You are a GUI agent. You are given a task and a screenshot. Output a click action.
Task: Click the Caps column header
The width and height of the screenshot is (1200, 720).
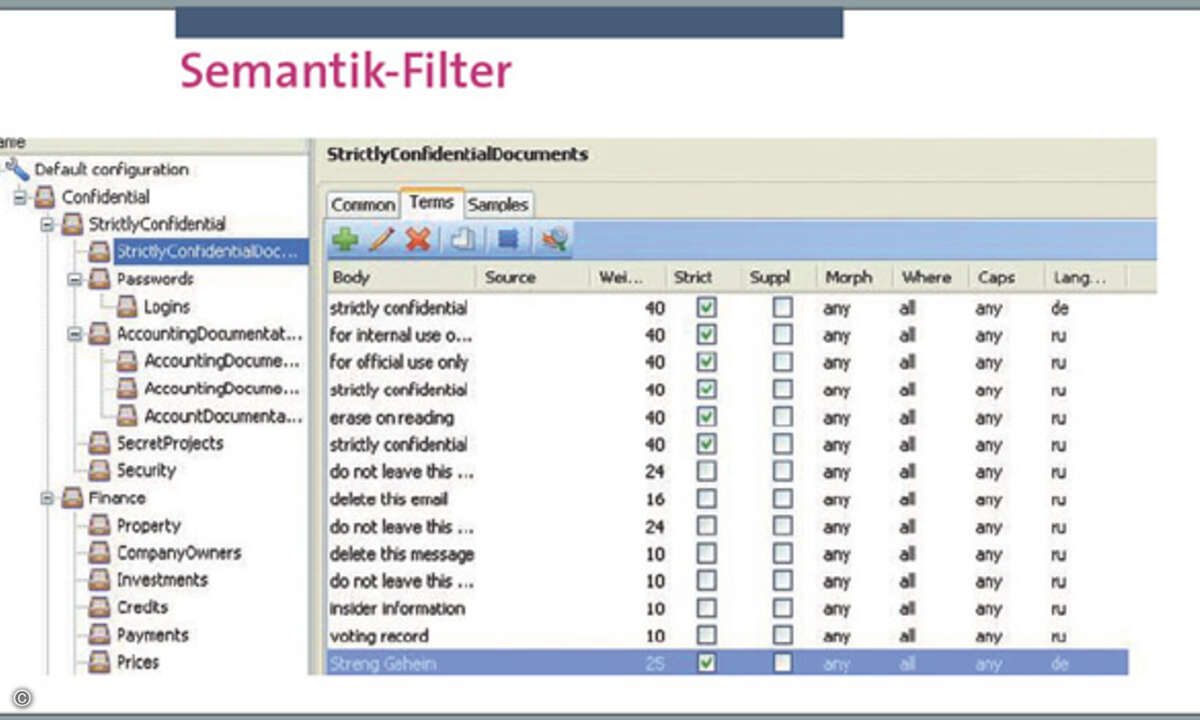point(1004,277)
